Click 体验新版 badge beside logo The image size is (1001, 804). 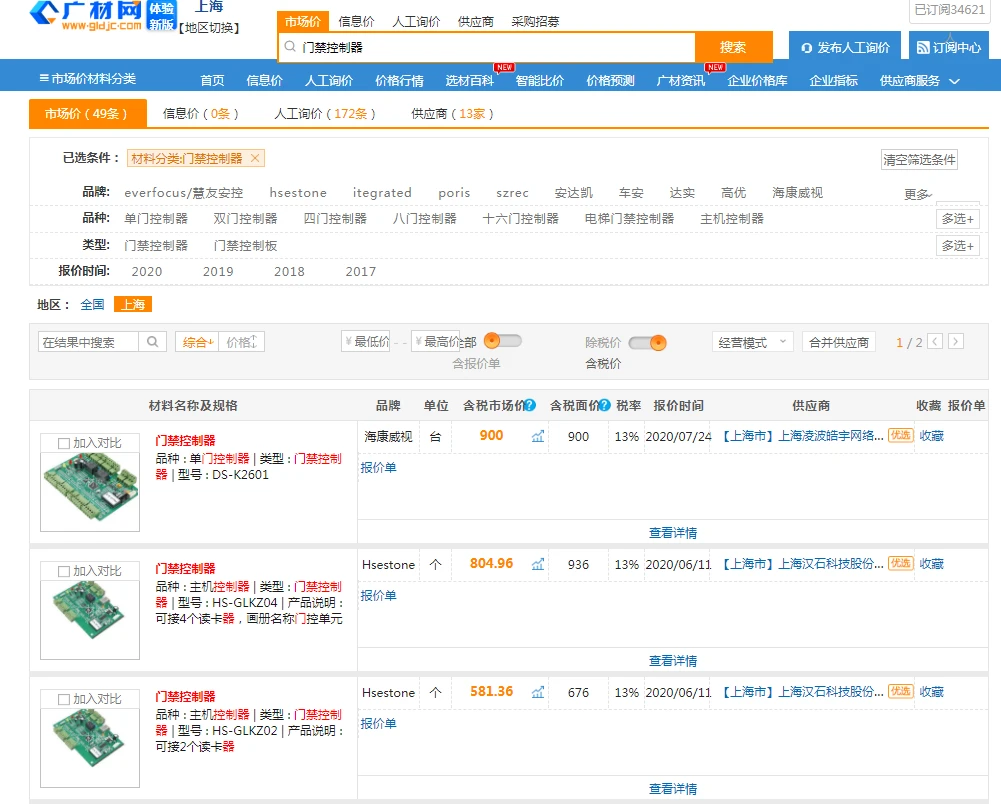pos(161,16)
